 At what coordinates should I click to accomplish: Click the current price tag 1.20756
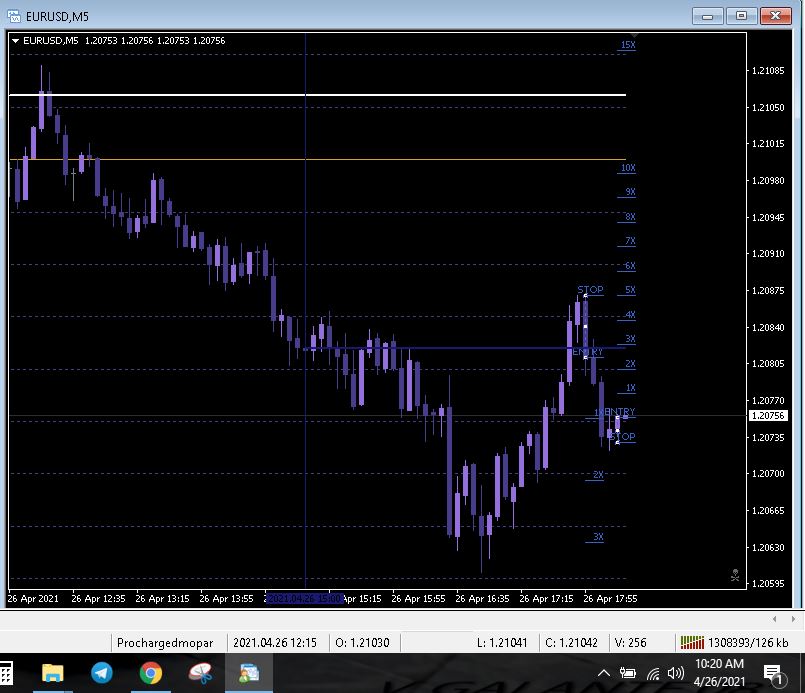pos(768,416)
